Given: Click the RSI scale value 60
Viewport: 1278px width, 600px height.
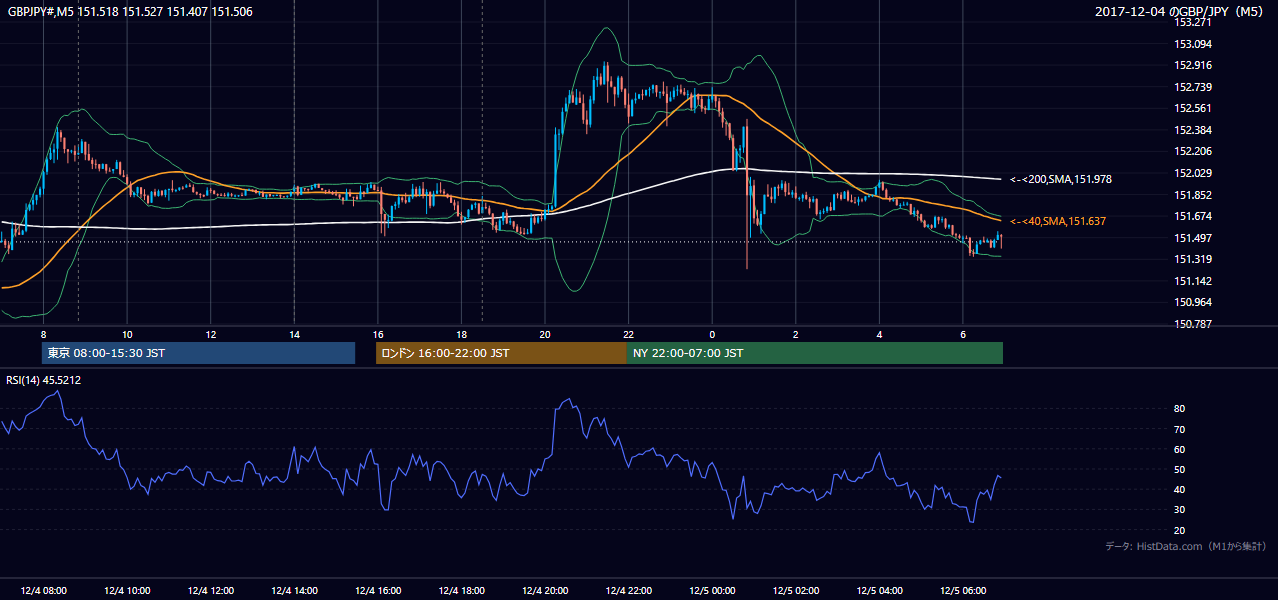Looking at the screenshot, I should click(x=1180, y=449).
